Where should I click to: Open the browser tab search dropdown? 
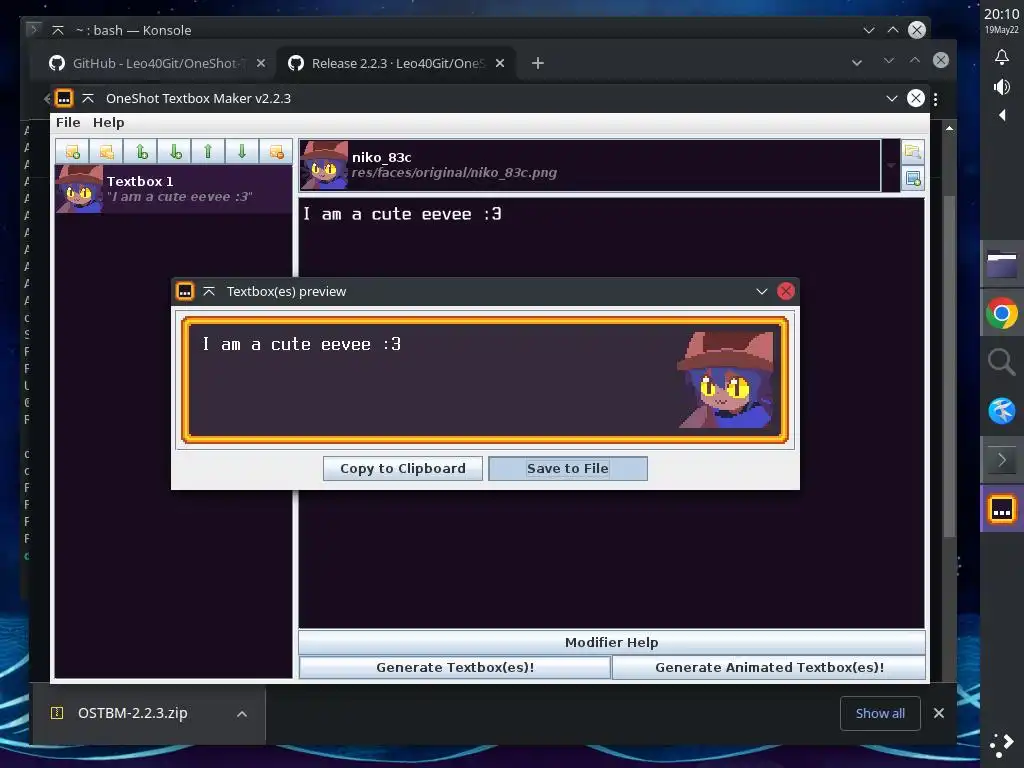[x=857, y=63]
